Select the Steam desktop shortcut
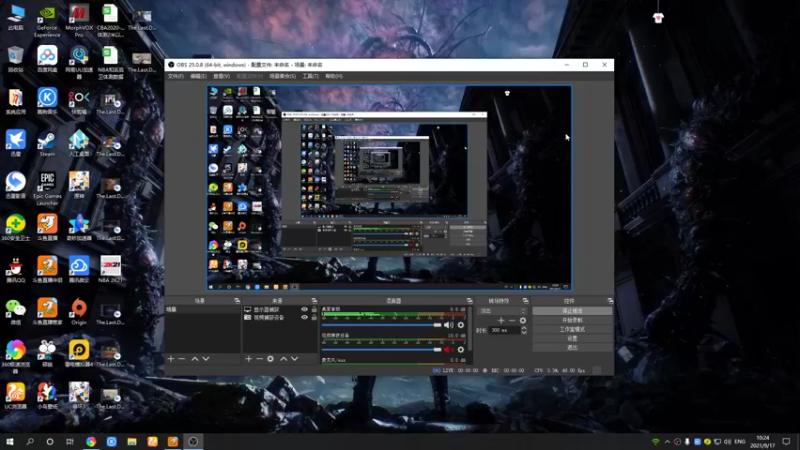Viewport: 800px width, 450px height. [x=47, y=144]
